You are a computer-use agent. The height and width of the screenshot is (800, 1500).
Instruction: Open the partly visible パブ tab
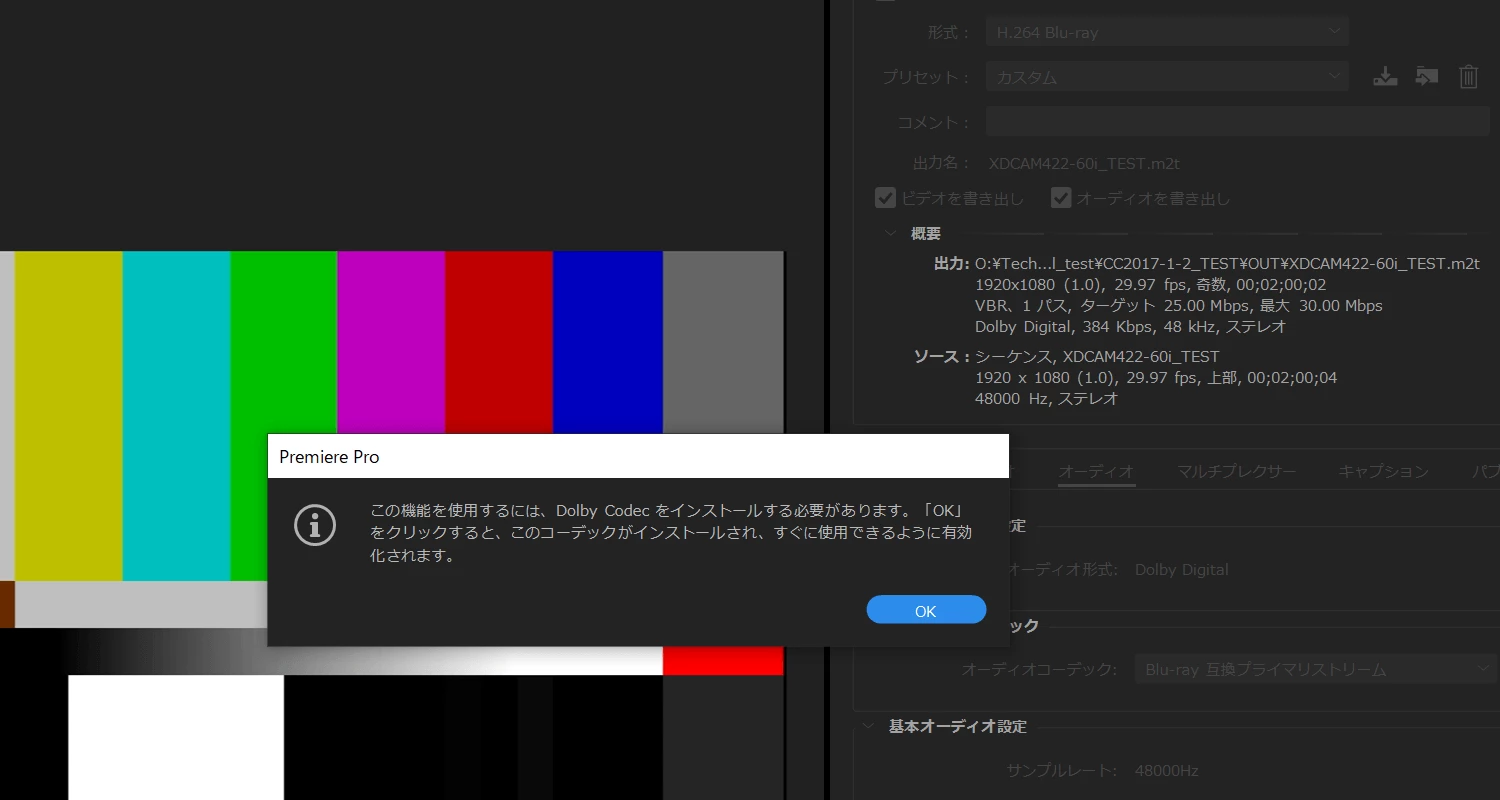1485,471
